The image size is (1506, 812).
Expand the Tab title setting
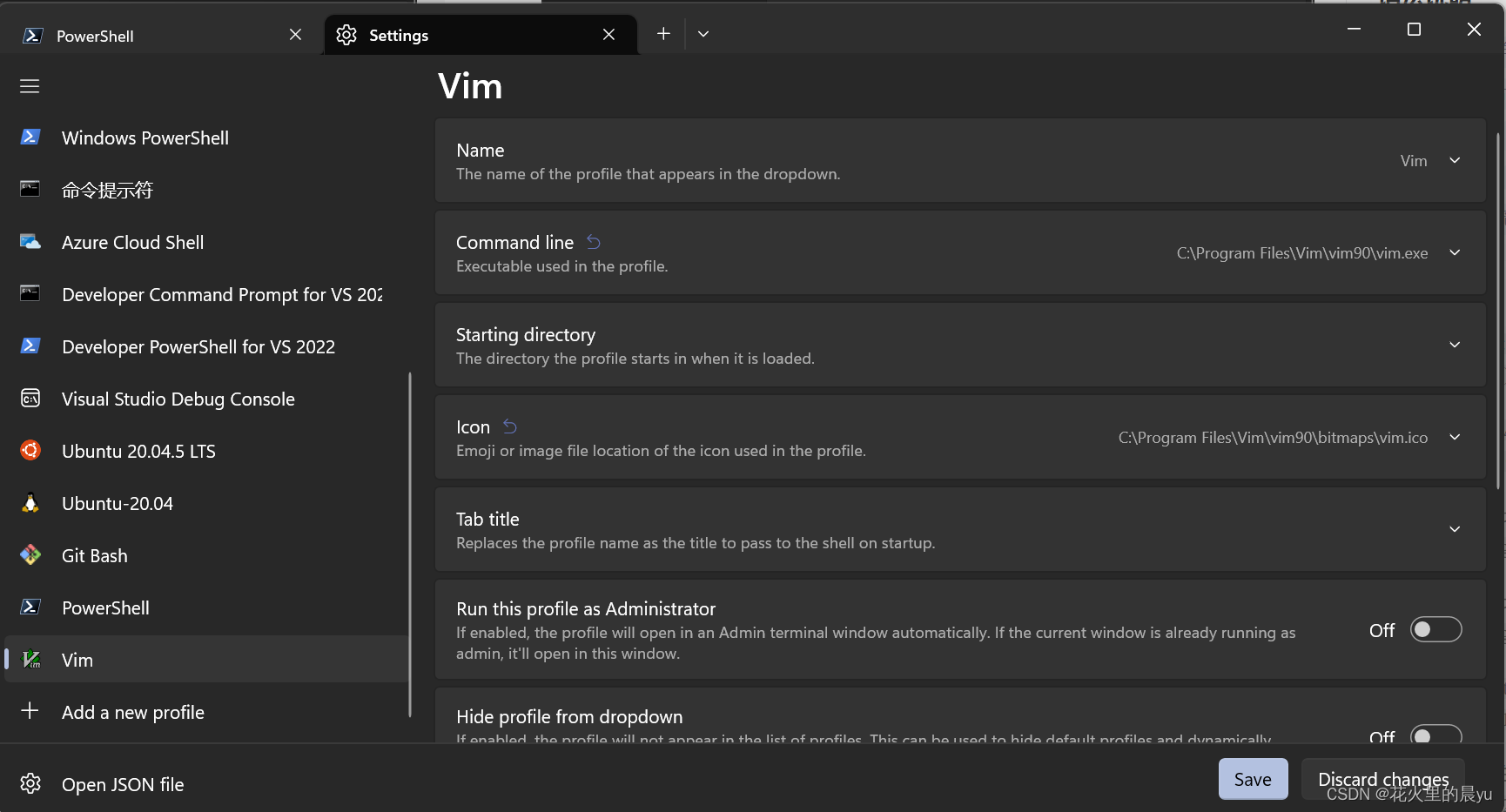(x=1455, y=529)
